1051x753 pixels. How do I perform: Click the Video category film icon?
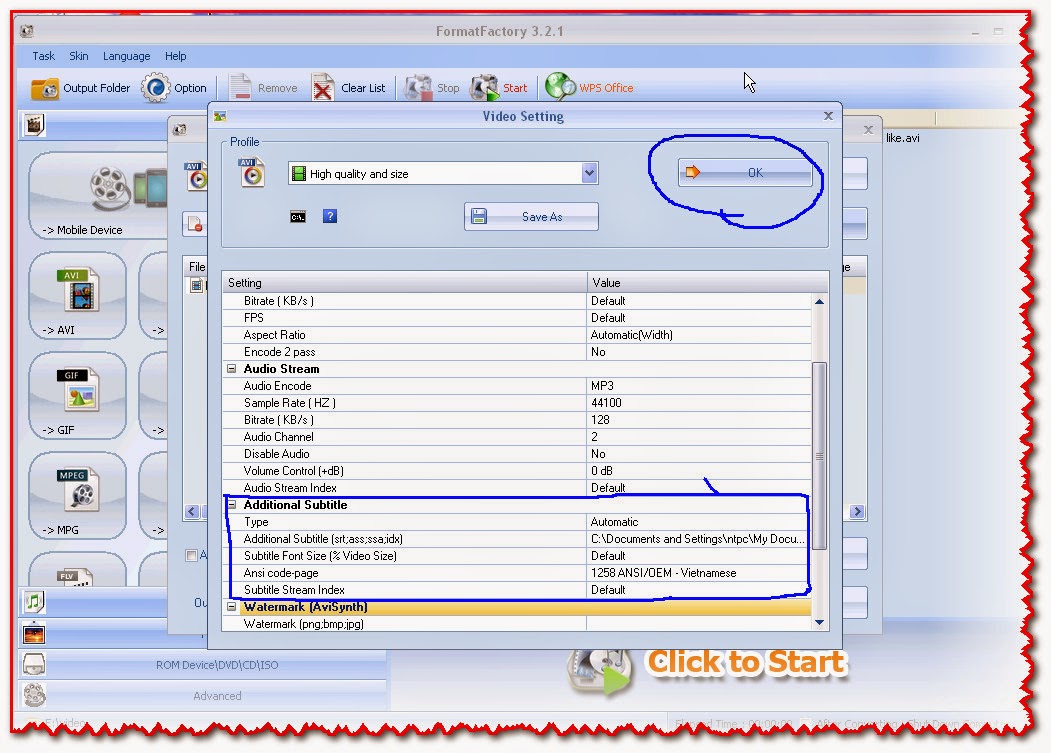click(34, 125)
